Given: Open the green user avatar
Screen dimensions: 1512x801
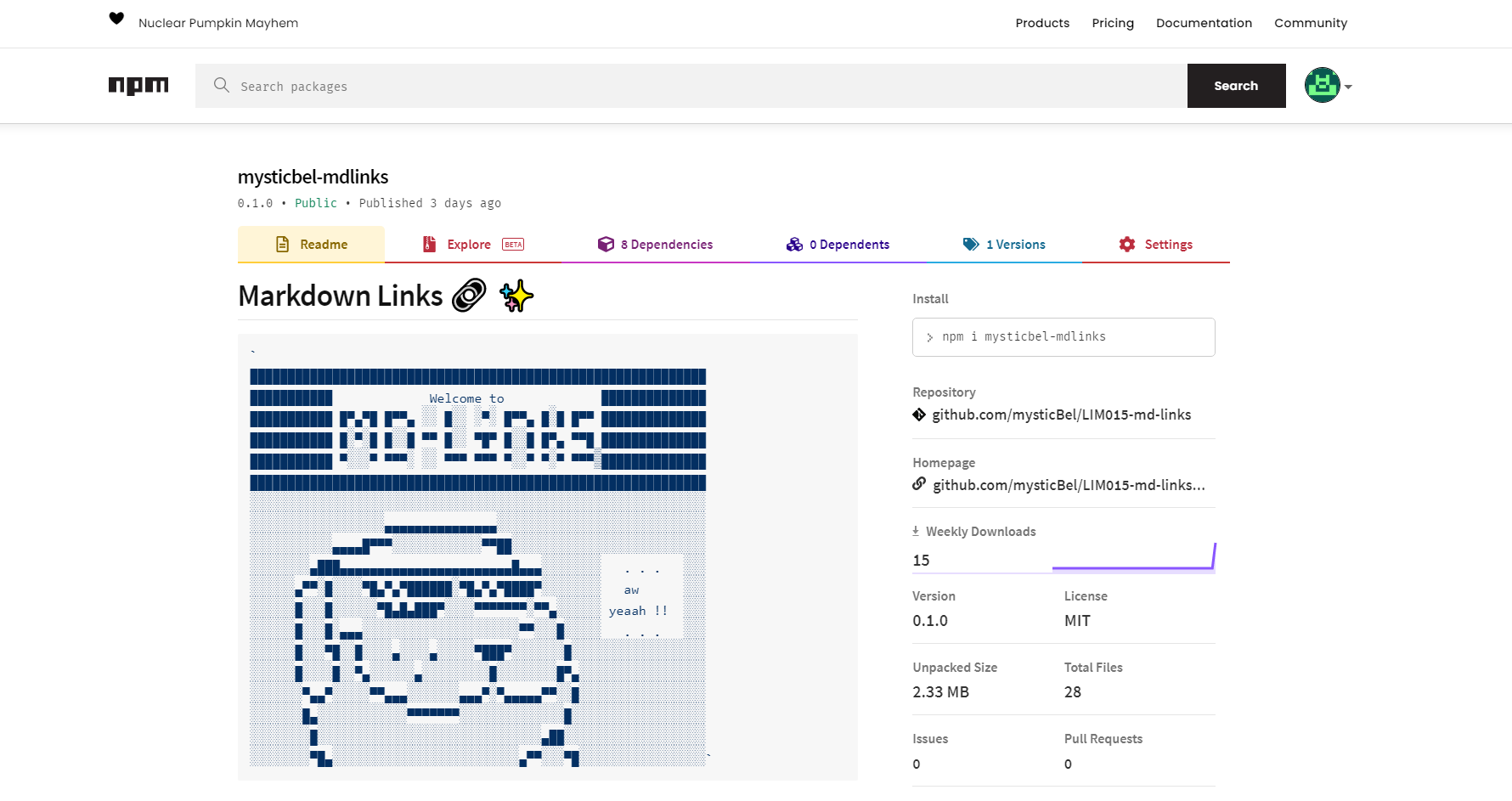Looking at the screenshot, I should (1322, 85).
